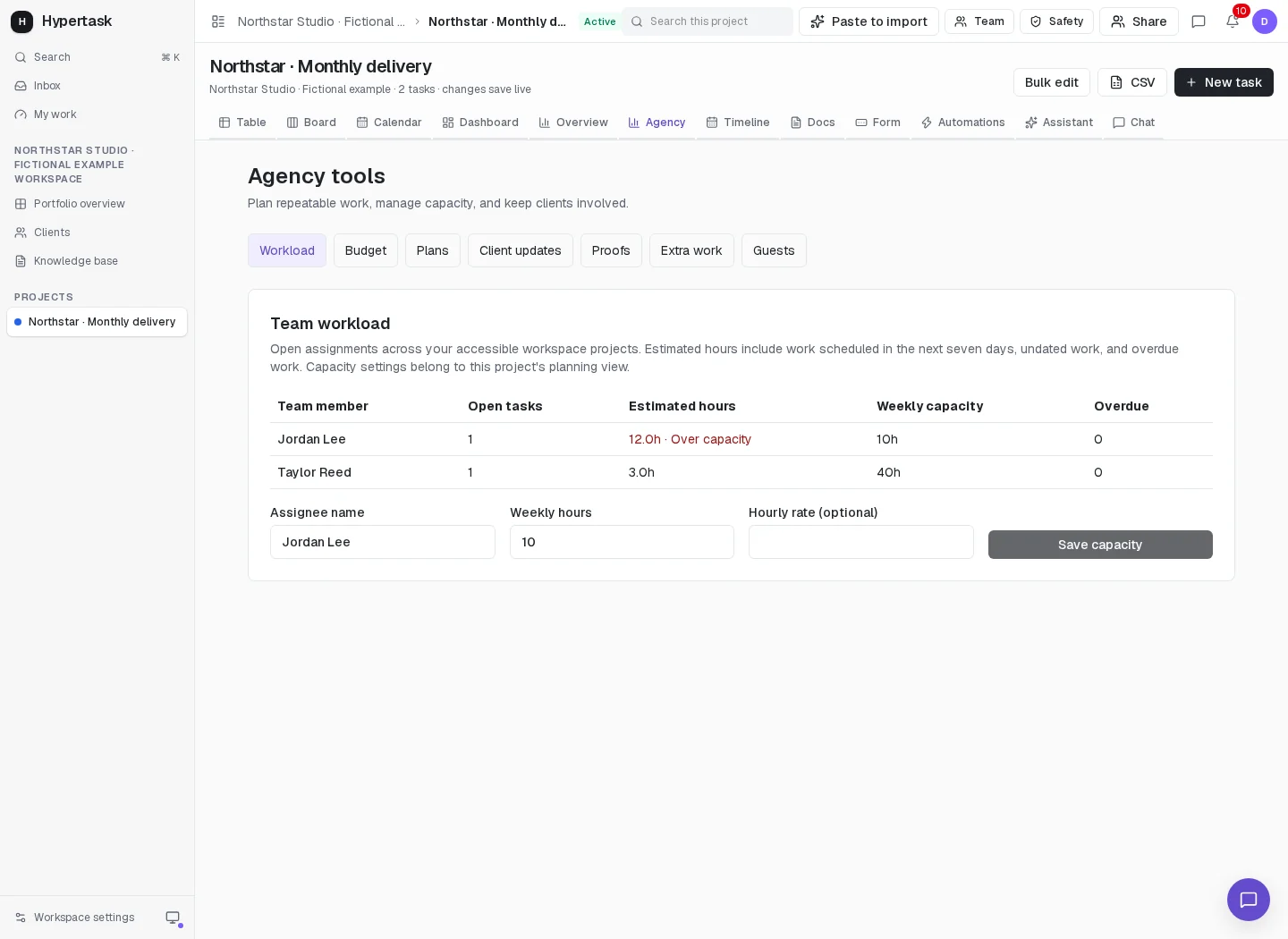Screen dimensions: 1288x939
Task: Click the Hourly rate field
Action: [861, 542]
